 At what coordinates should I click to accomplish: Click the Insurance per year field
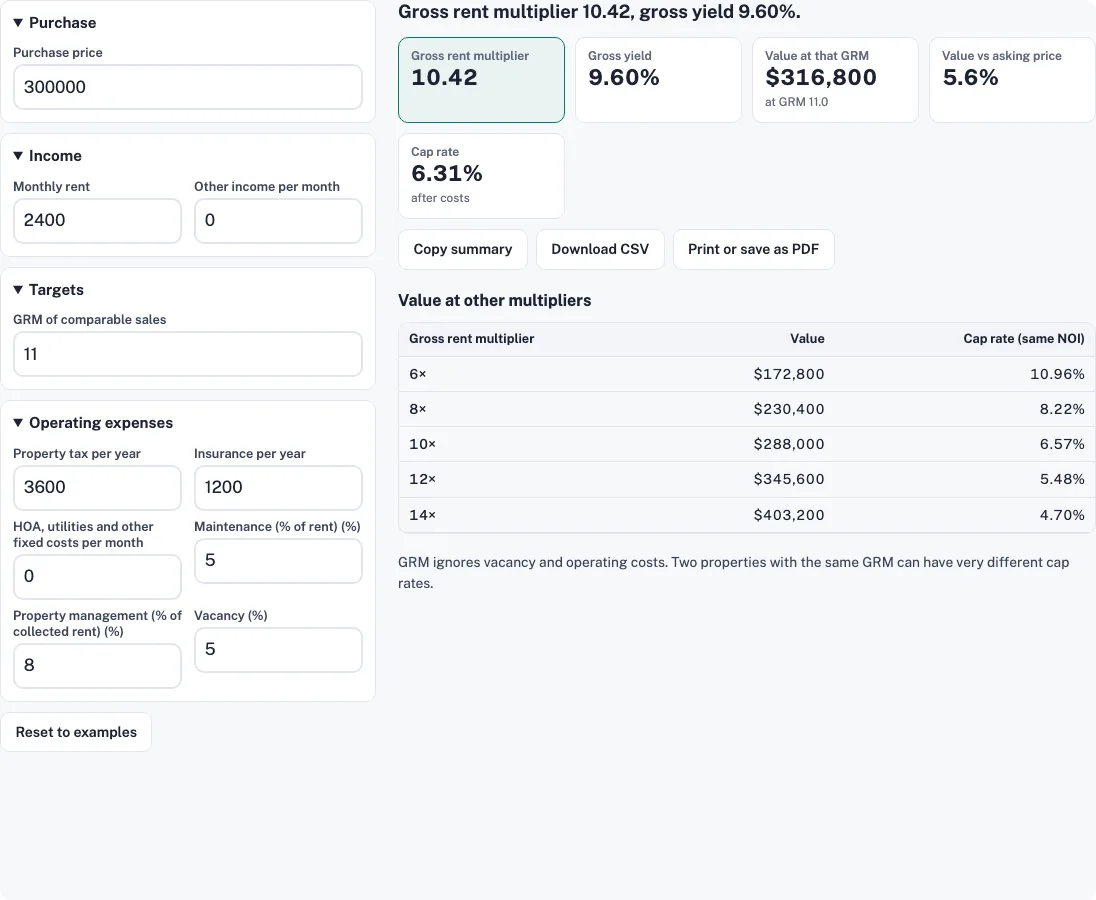(x=278, y=487)
